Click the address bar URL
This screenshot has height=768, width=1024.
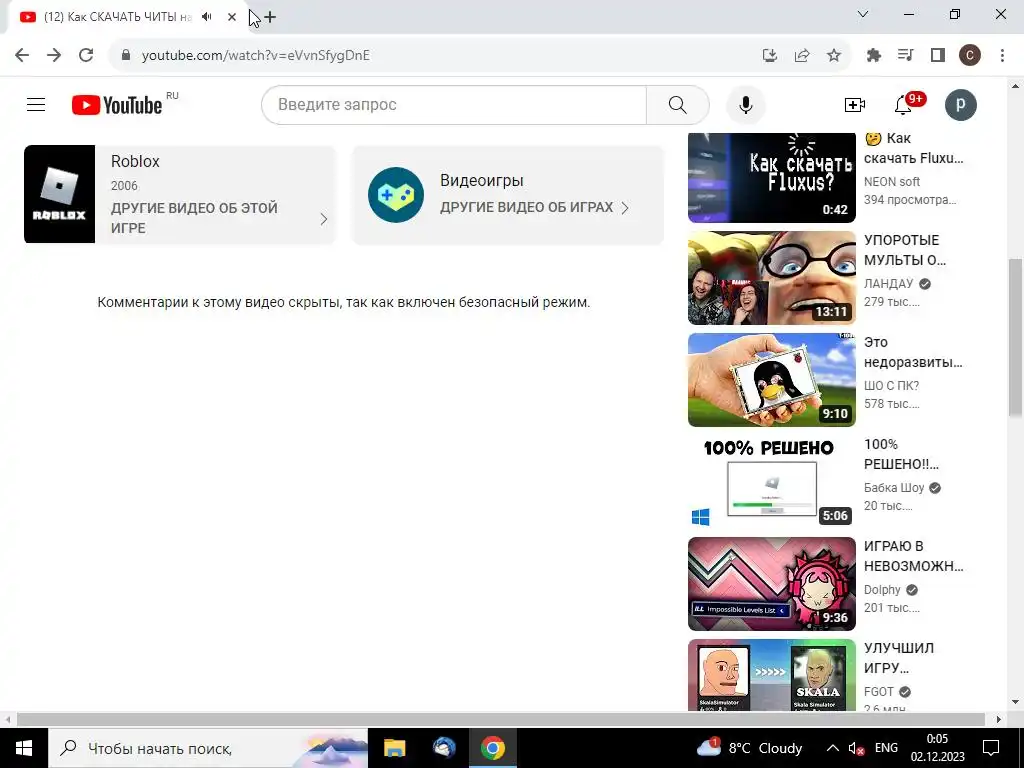click(x=256, y=56)
